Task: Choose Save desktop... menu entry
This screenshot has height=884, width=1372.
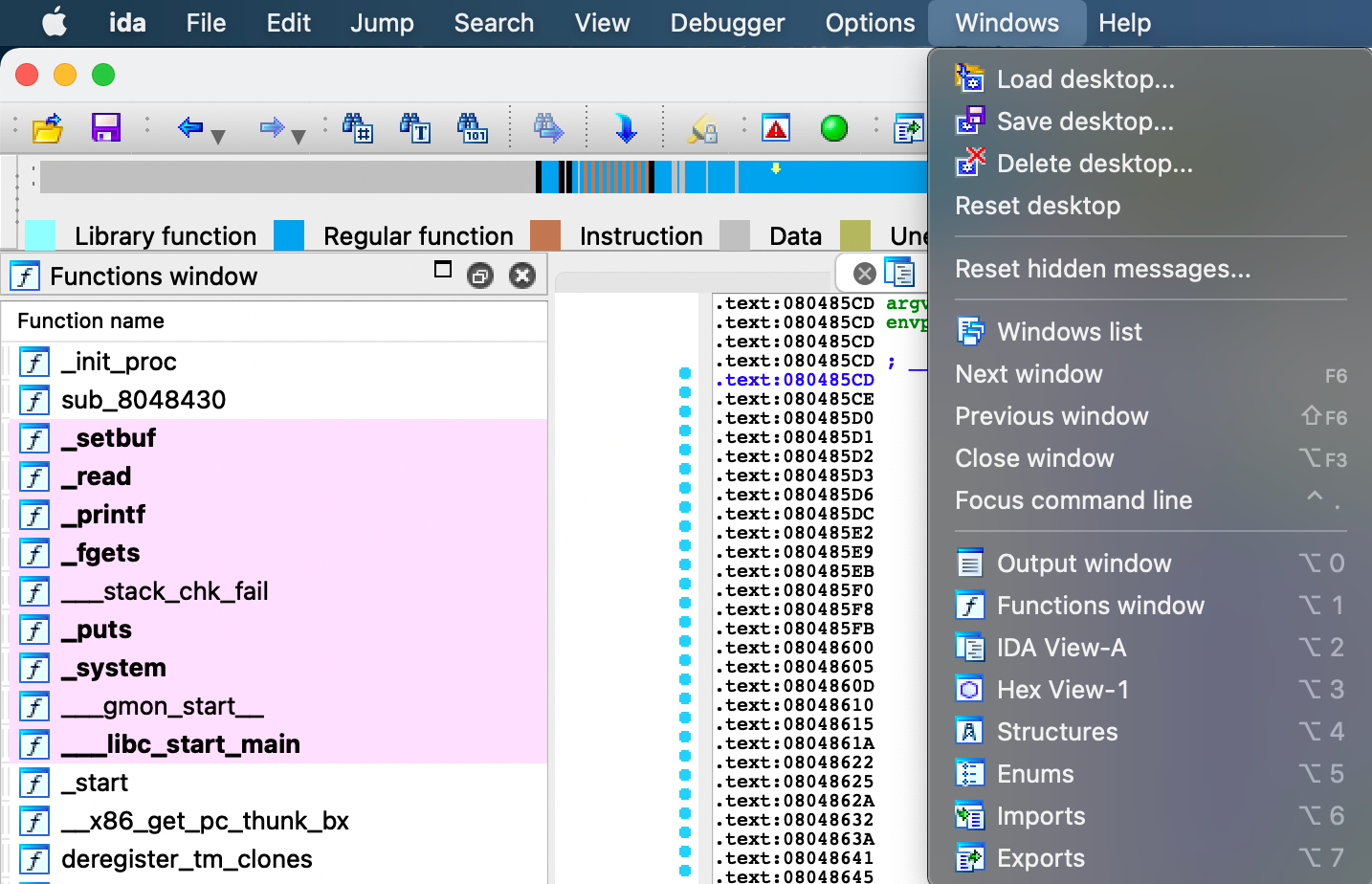Action: click(x=1151, y=122)
